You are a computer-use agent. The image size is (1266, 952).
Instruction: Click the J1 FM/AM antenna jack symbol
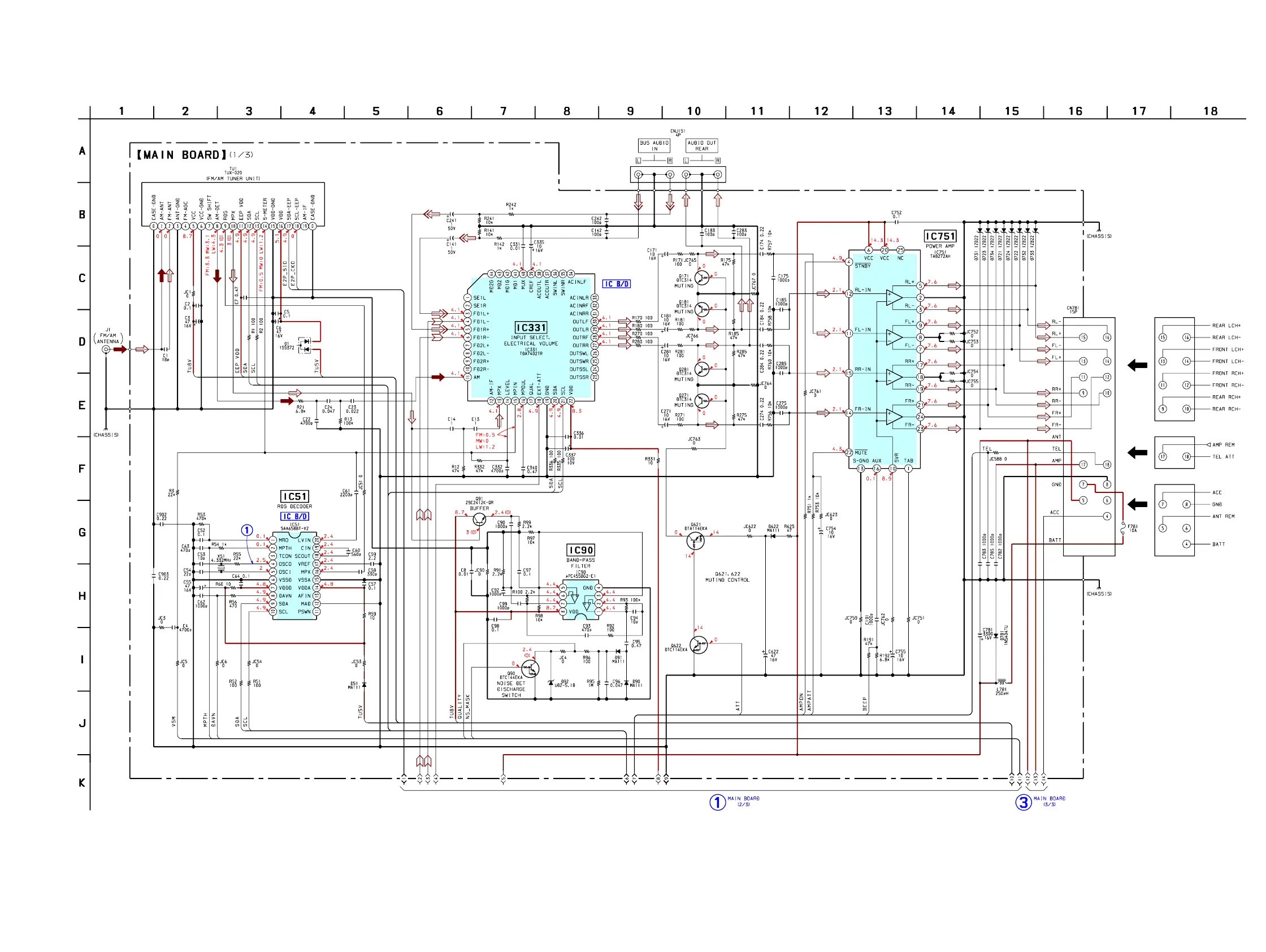pos(106,349)
